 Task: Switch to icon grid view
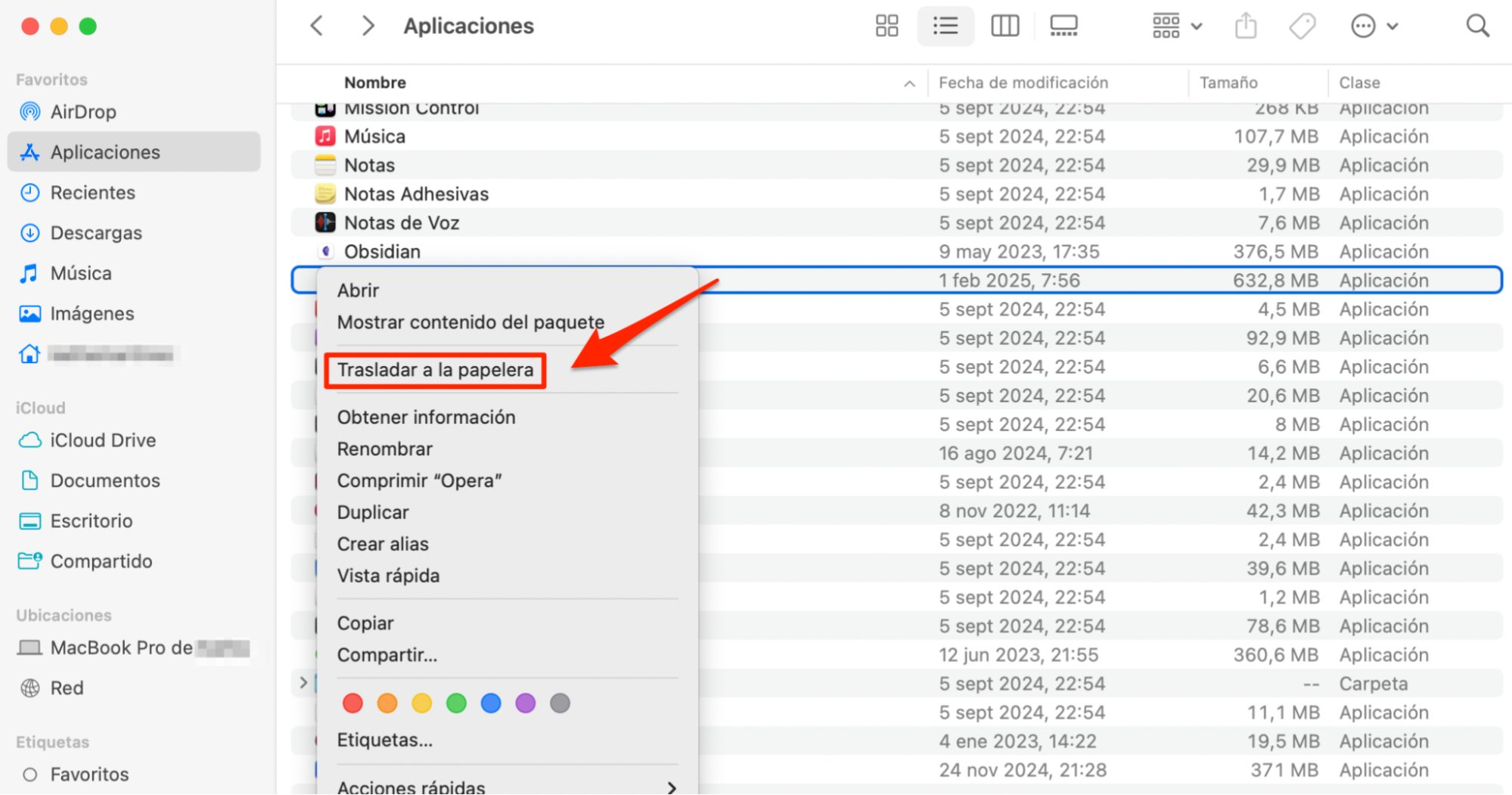tap(886, 26)
